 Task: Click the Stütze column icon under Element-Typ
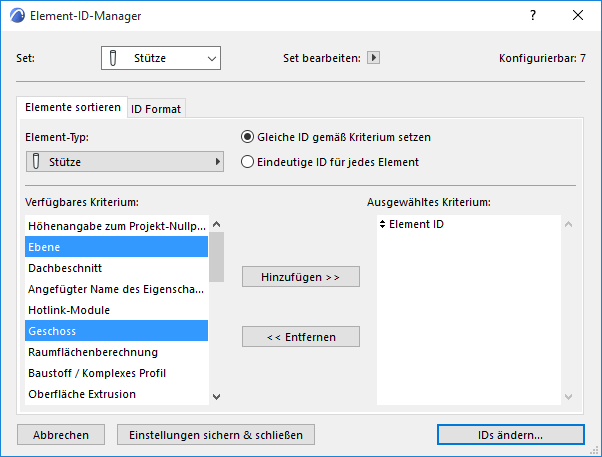point(37,161)
